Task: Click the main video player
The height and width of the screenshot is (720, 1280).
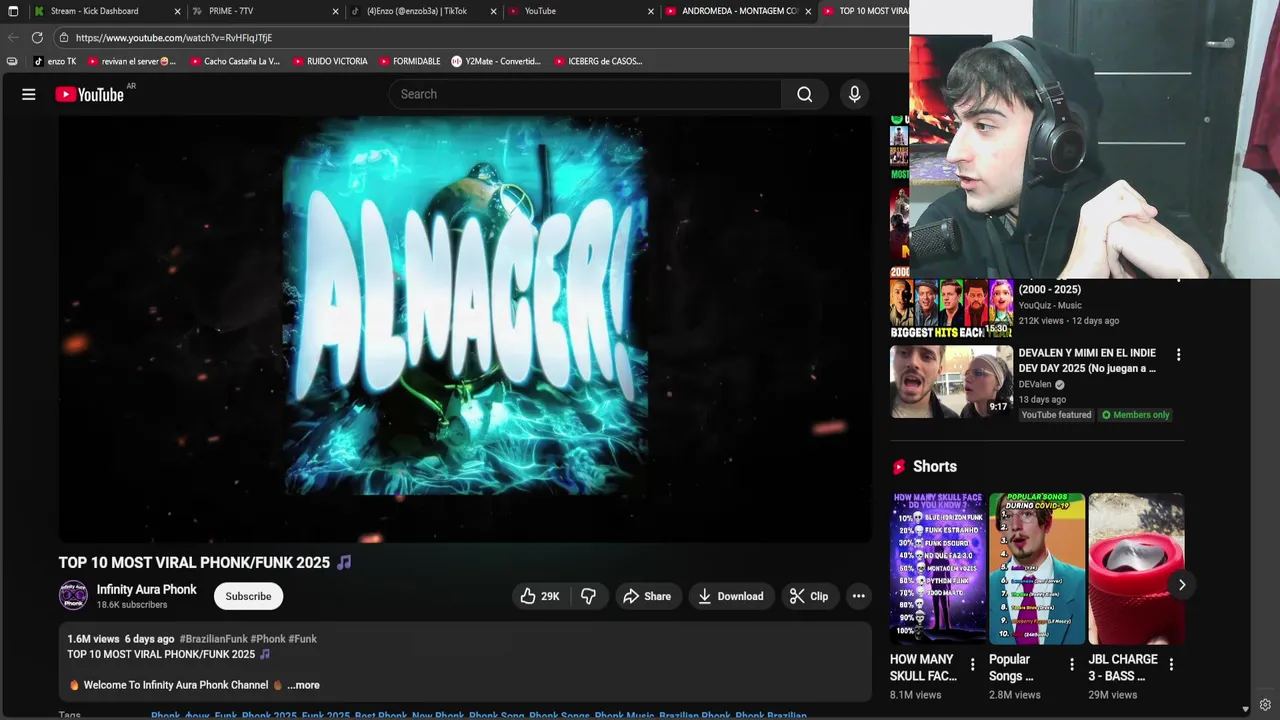Action: [465, 329]
